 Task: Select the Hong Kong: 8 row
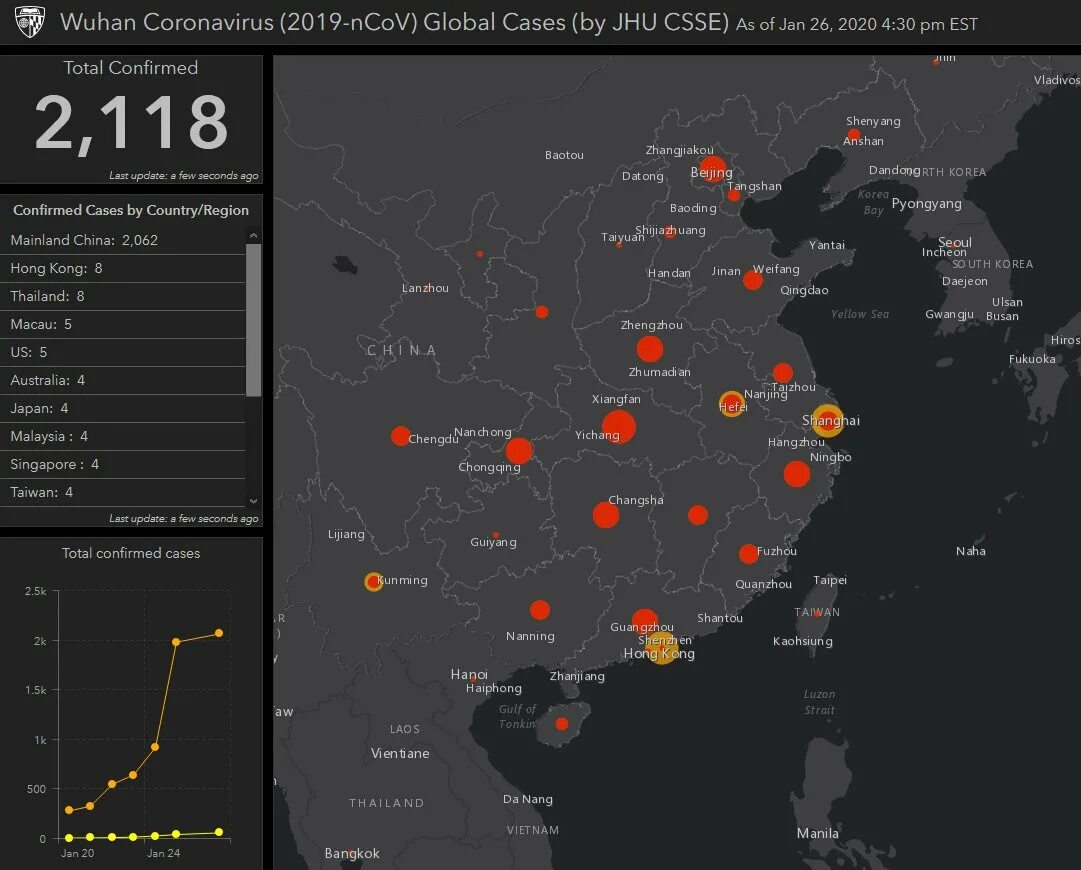123,268
